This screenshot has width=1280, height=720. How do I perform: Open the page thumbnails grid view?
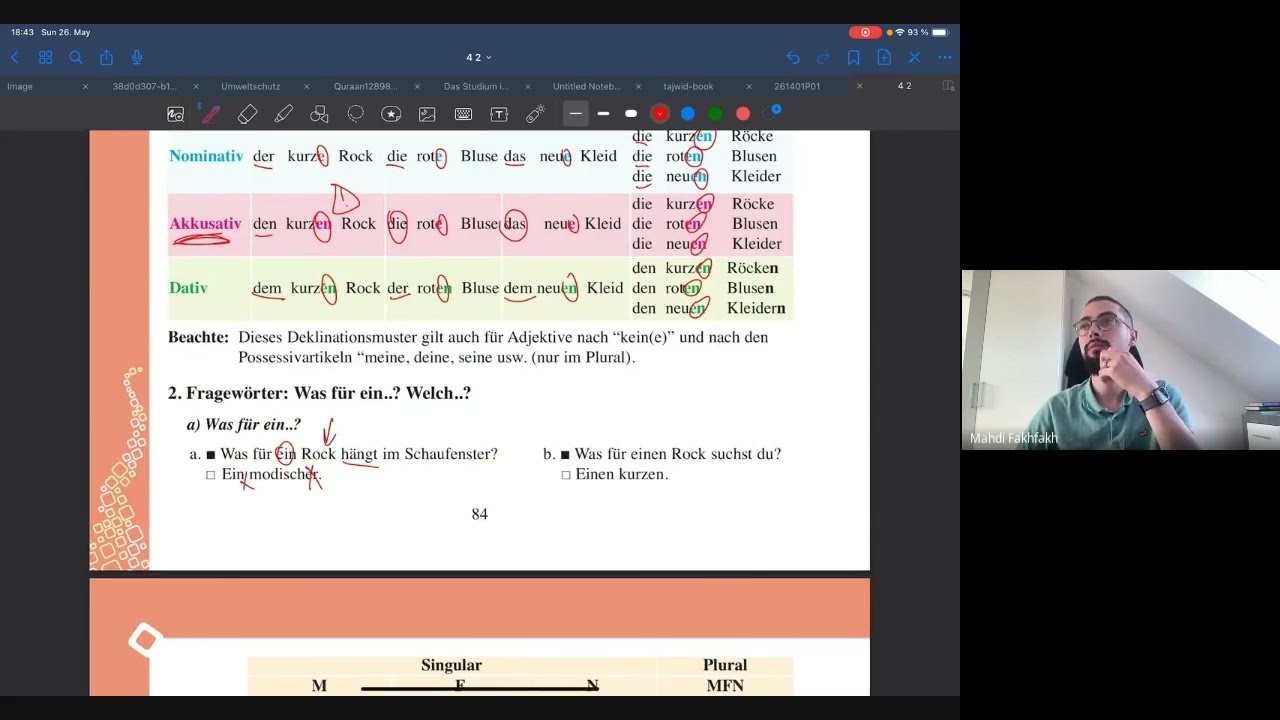pos(45,58)
